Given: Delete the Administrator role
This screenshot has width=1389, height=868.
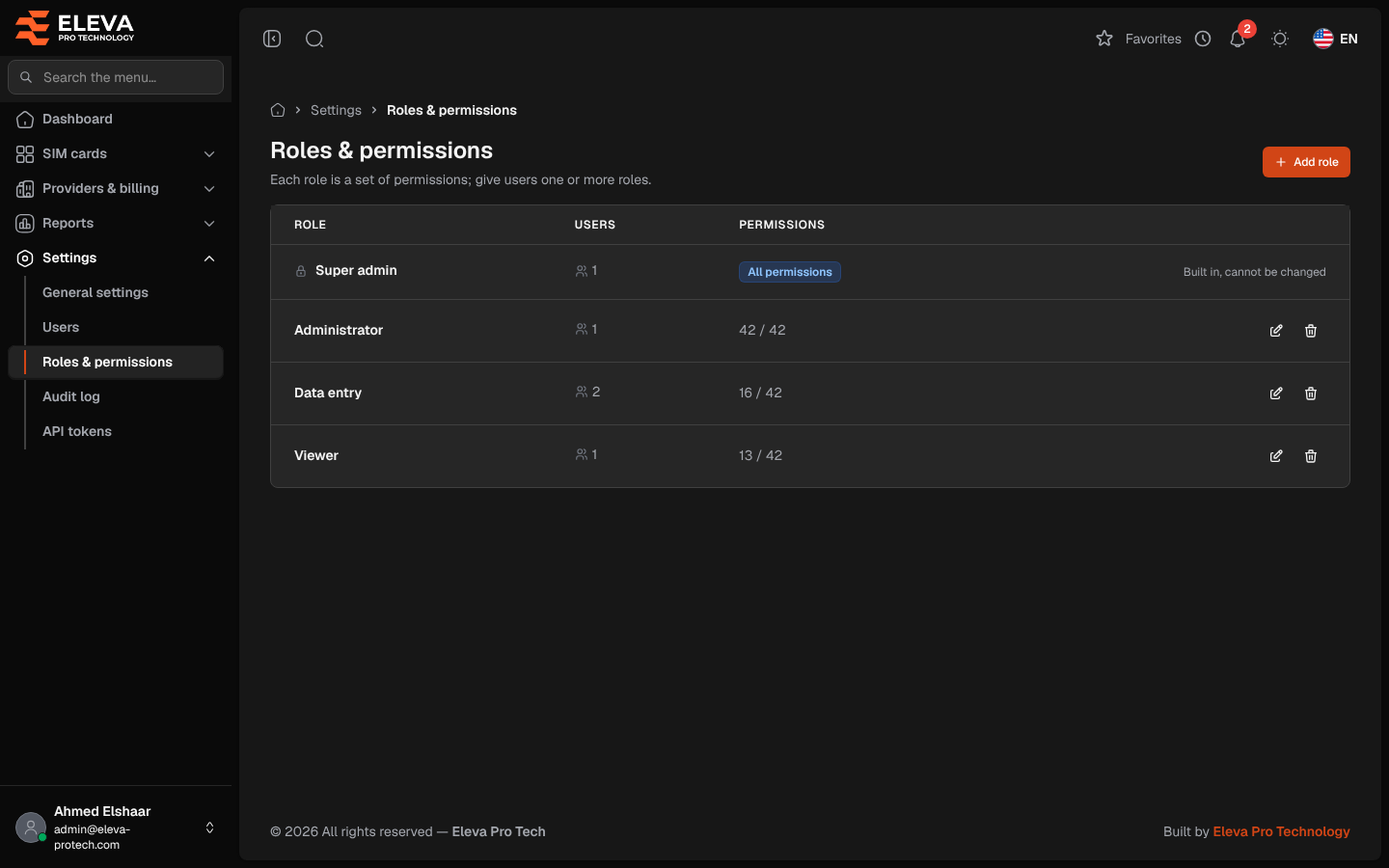Looking at the screenshot, I should 1311,331.
